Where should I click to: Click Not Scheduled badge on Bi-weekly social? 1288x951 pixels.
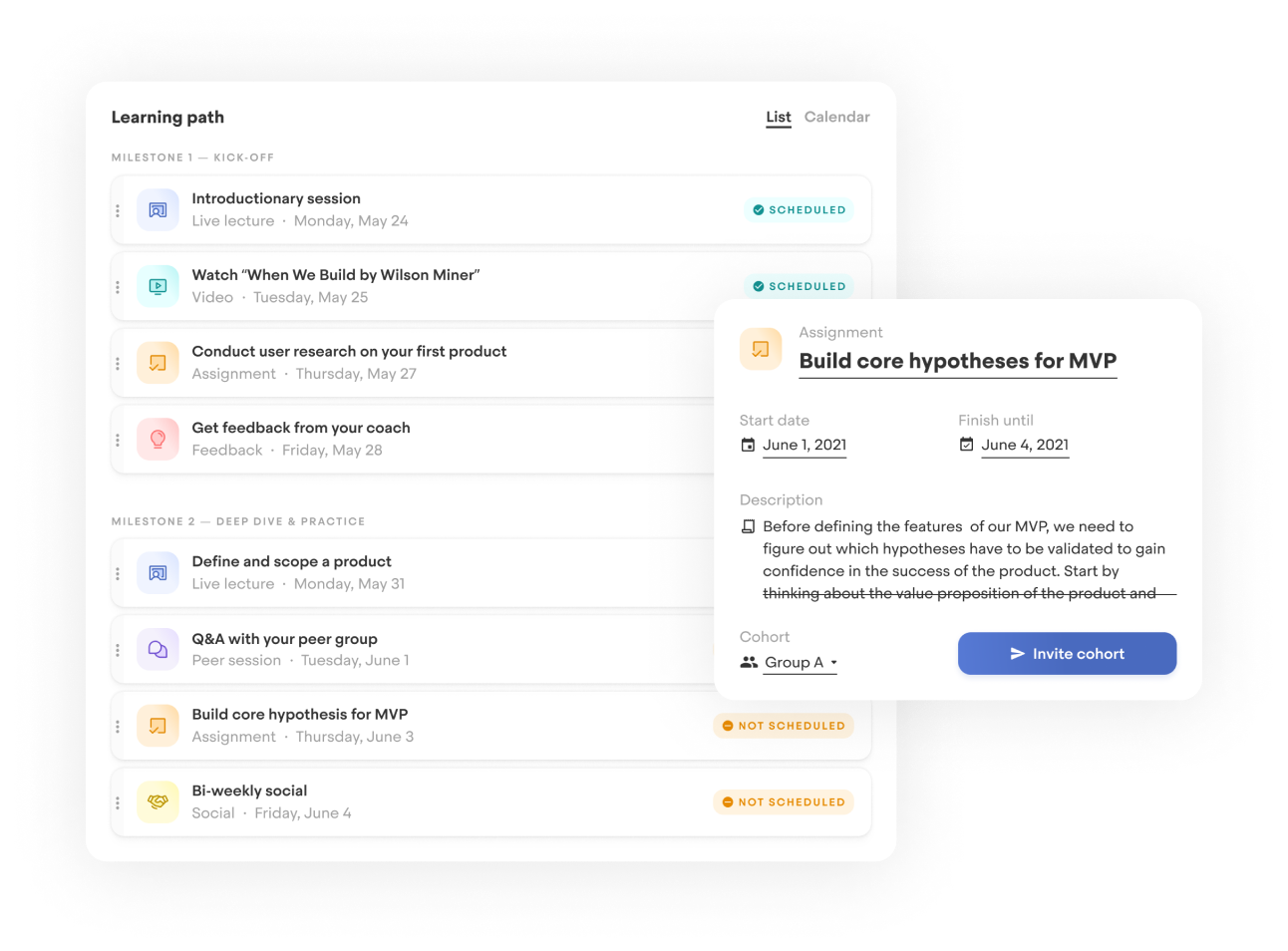pos(784,801)
